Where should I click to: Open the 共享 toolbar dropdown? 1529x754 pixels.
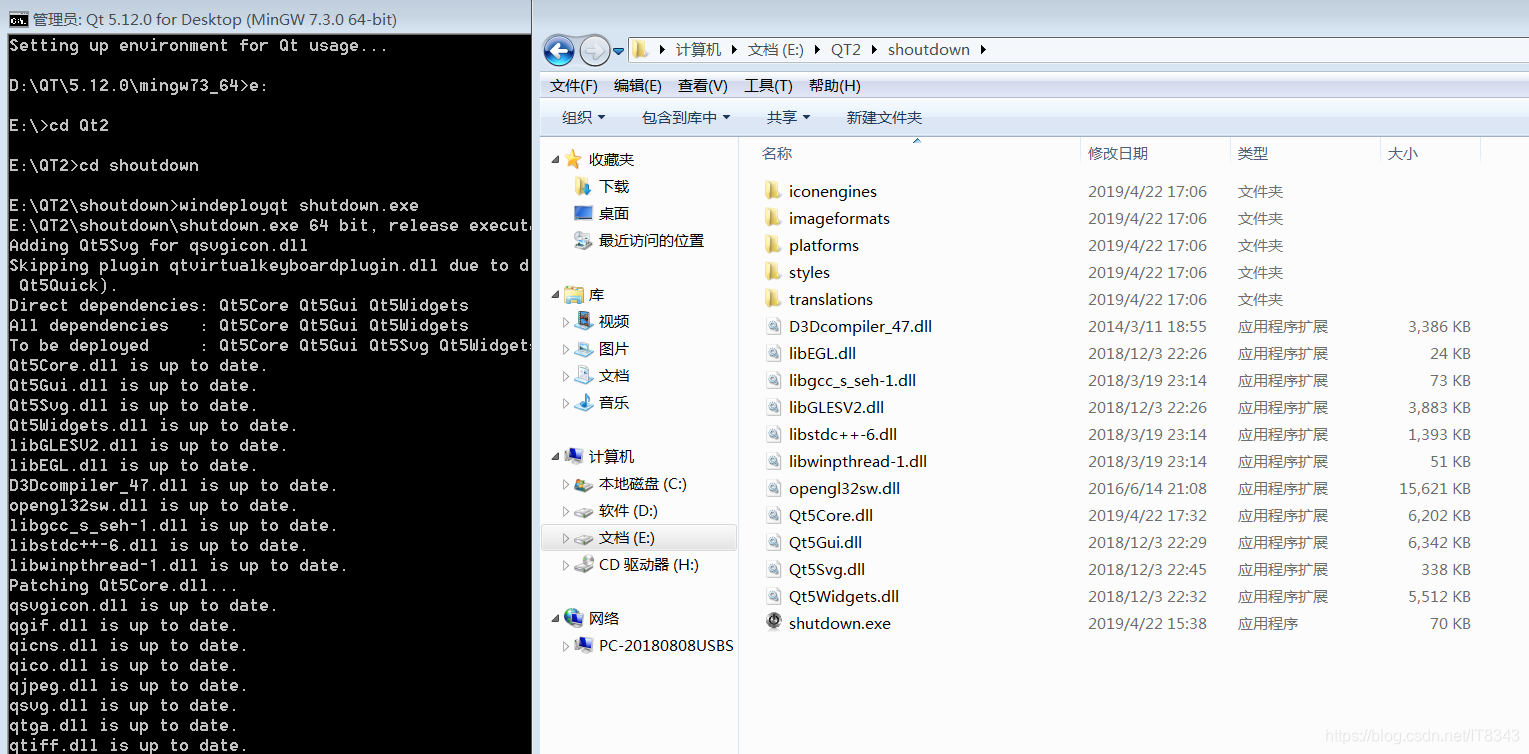(788, 118)
